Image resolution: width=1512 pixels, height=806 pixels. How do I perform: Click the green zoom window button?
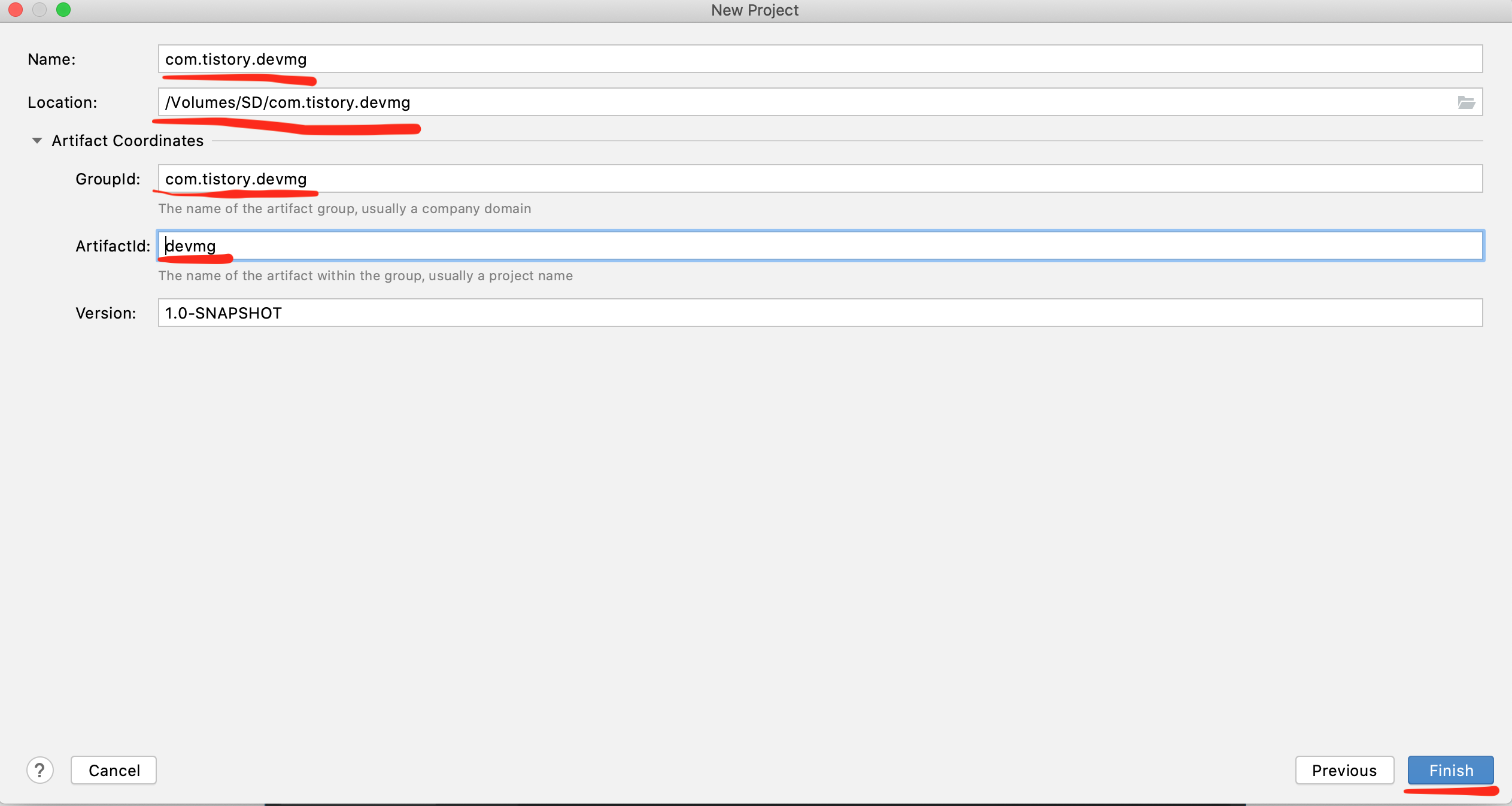pos(63,10)
